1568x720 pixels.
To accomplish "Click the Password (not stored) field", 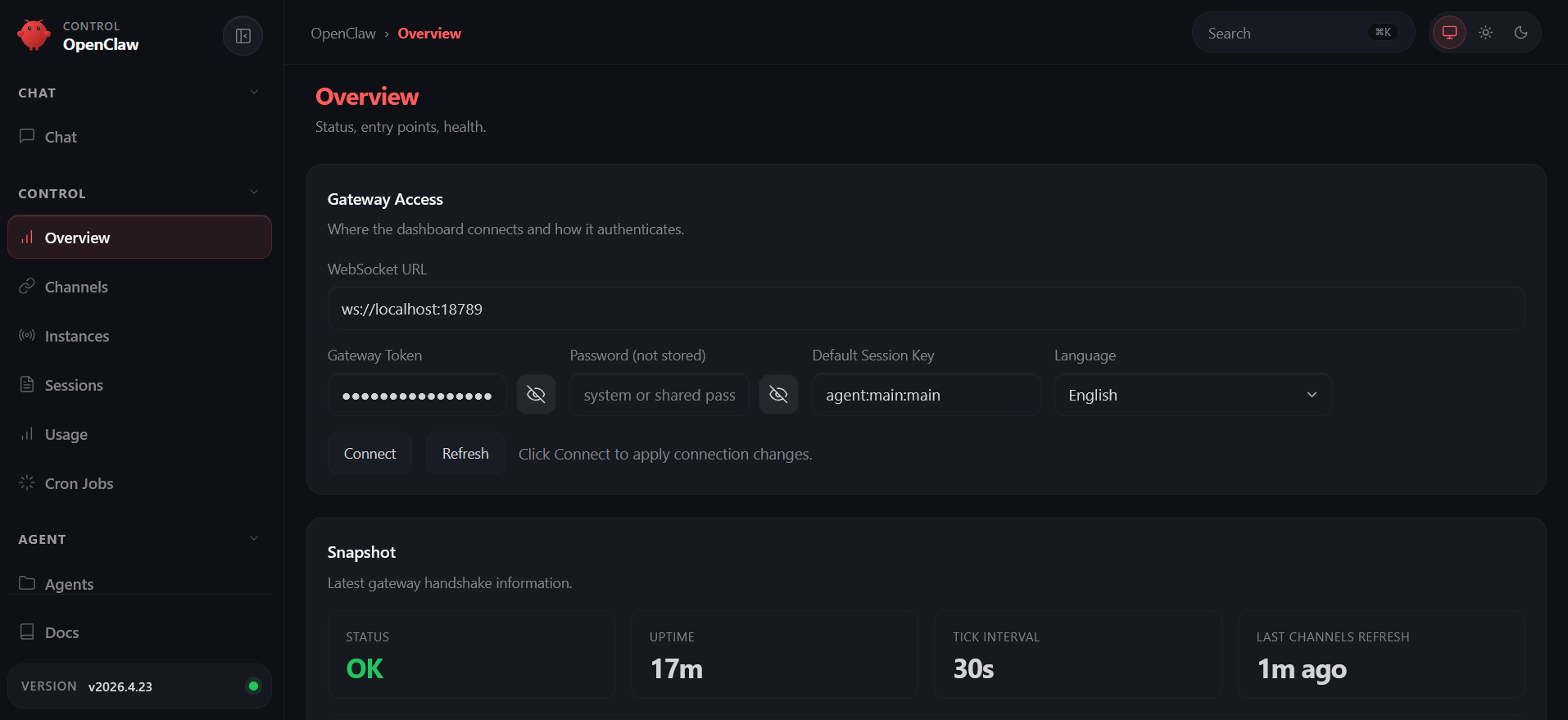I will point(659,395).
